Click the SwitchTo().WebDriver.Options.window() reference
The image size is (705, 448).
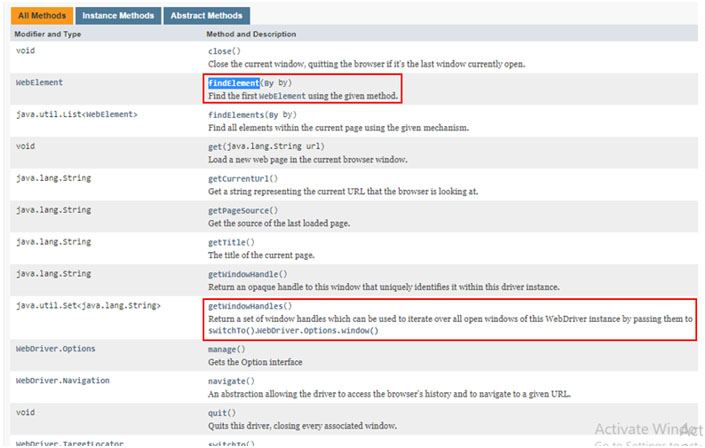coord(294,331)
